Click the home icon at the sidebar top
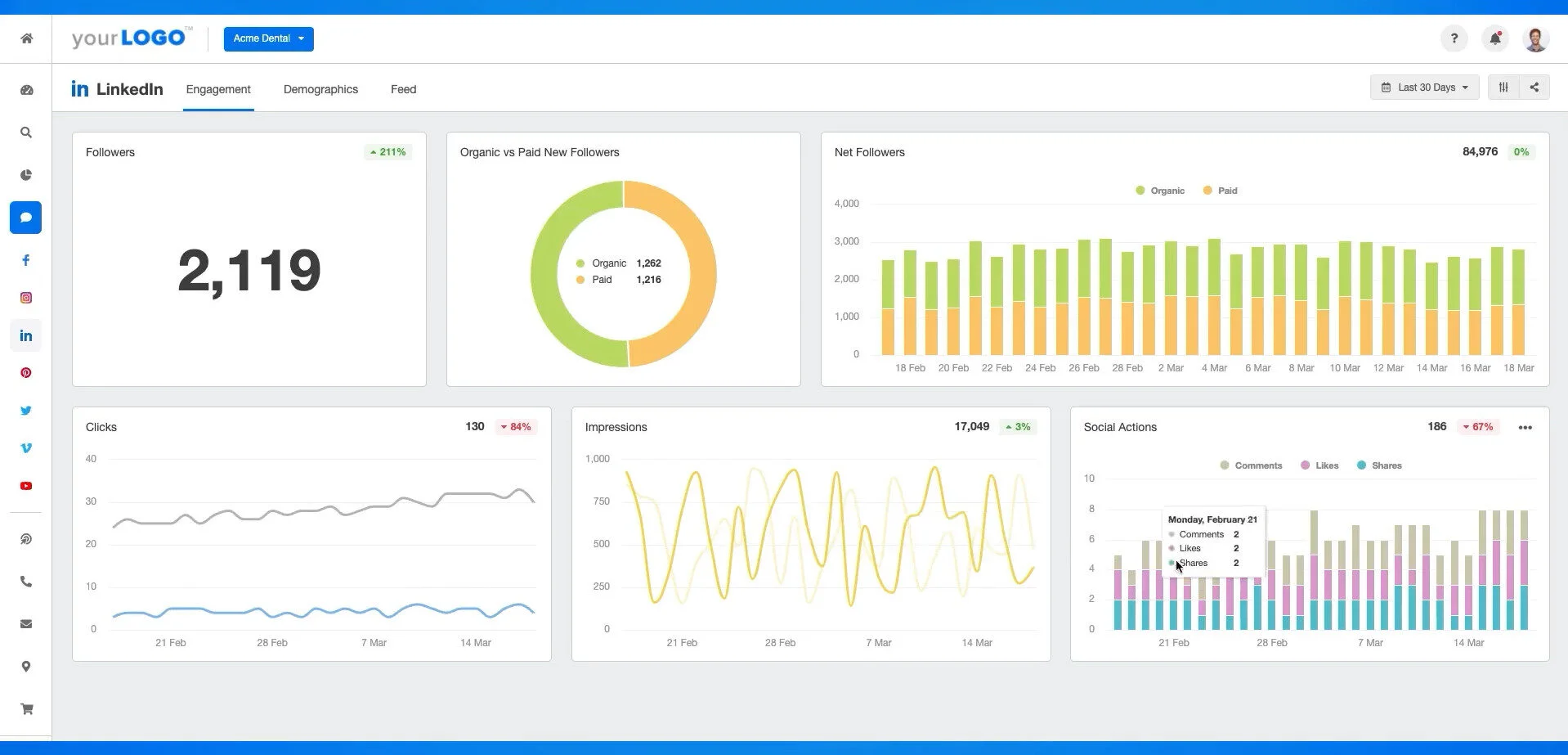This screenshot has height=755, width=1568. (x=25, y=38)
